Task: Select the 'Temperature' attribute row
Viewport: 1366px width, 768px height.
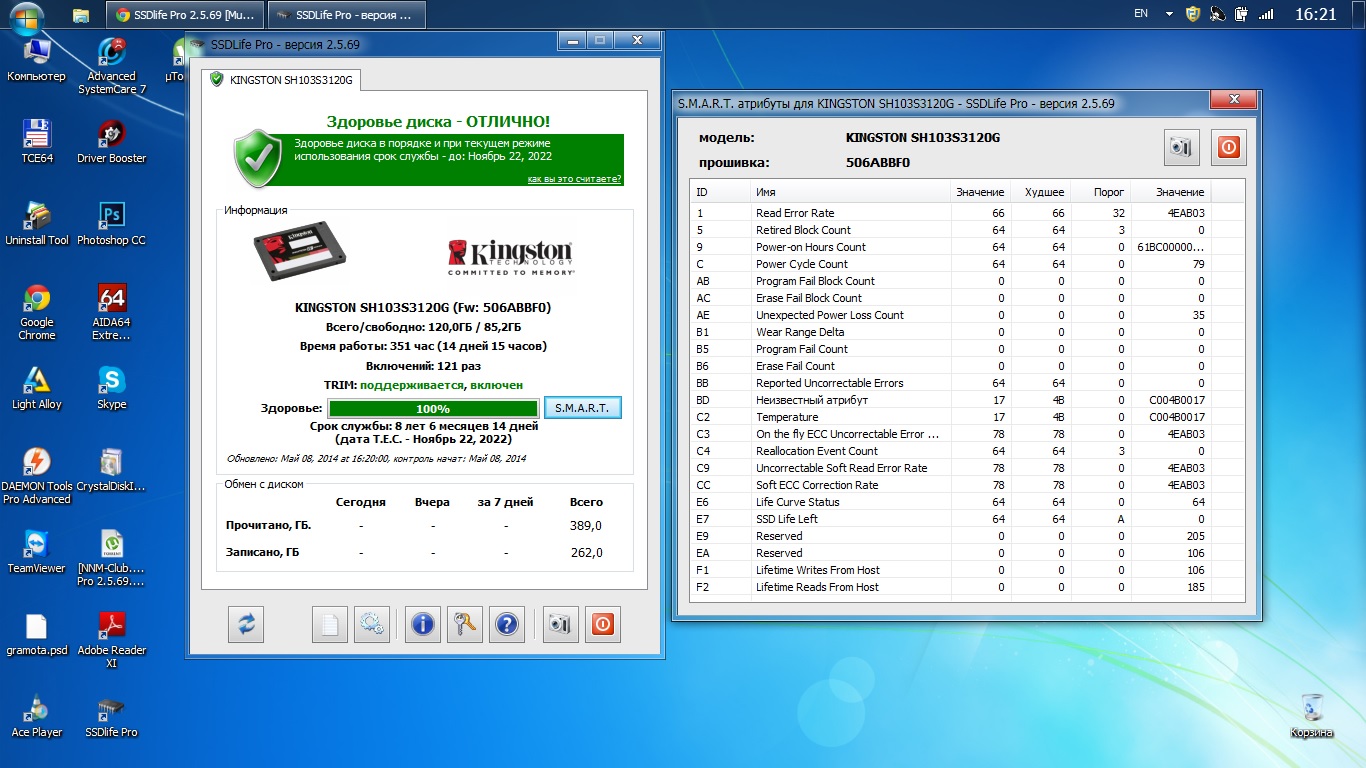Action: pos(967,417)
